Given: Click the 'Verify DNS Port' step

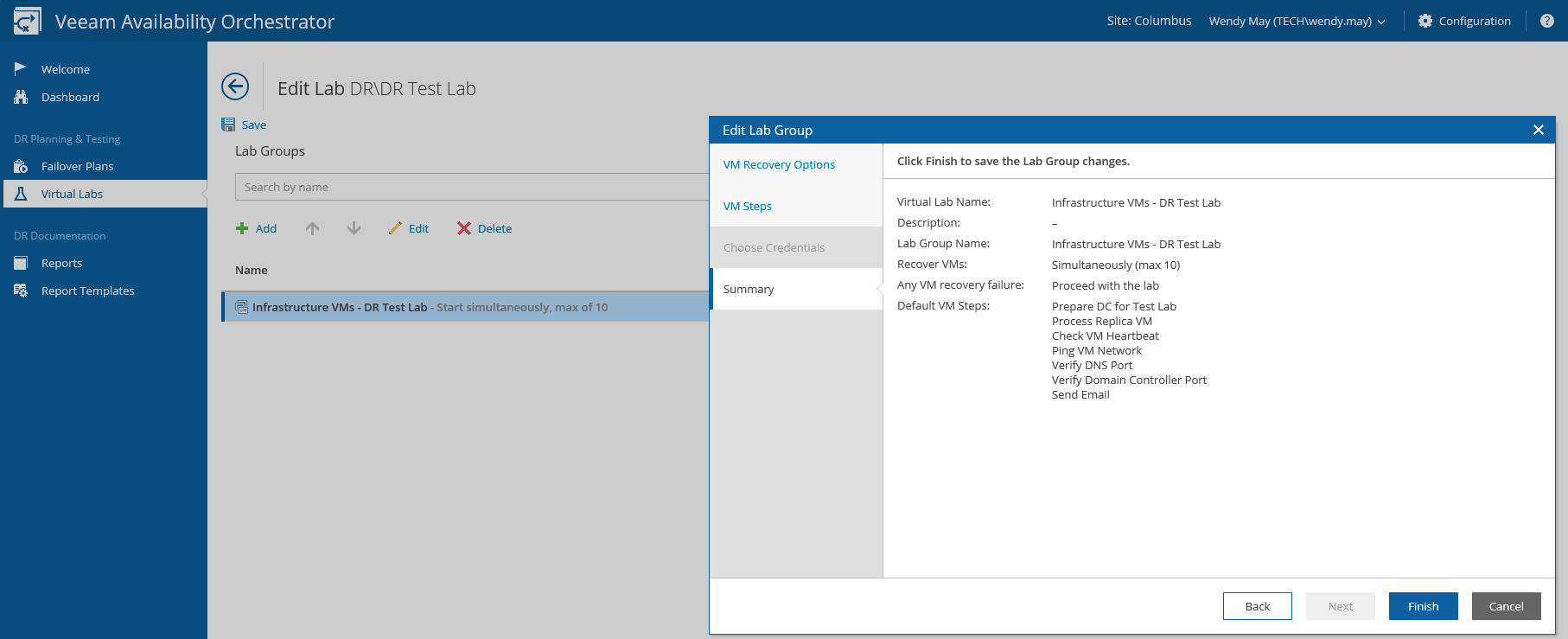Looking at the screenshot, I should coord(1093,365).
